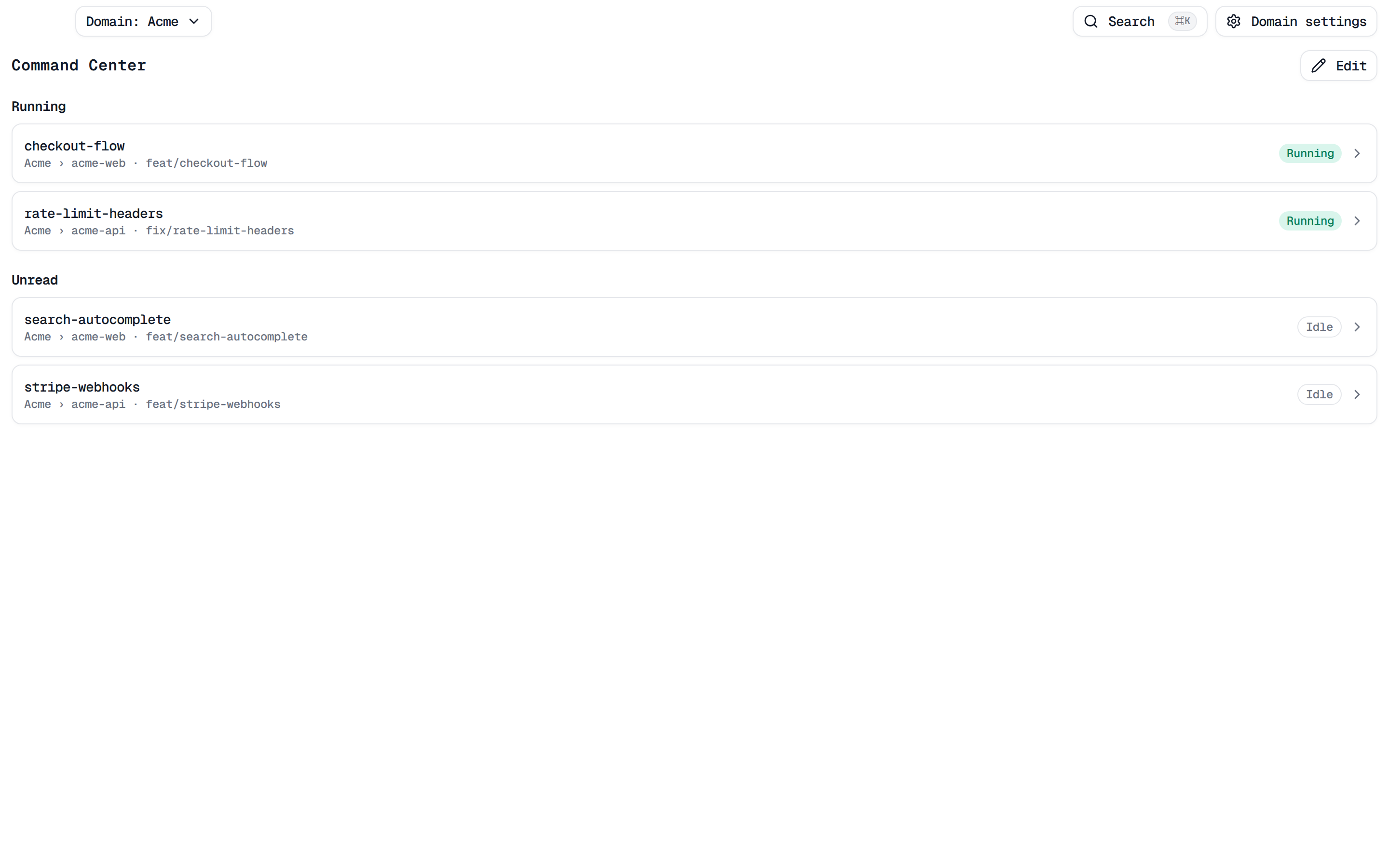Screen dimensions: 1389x868
Task: Click the Idle badge on search-autocomplete
Action: coord(1319,326)
